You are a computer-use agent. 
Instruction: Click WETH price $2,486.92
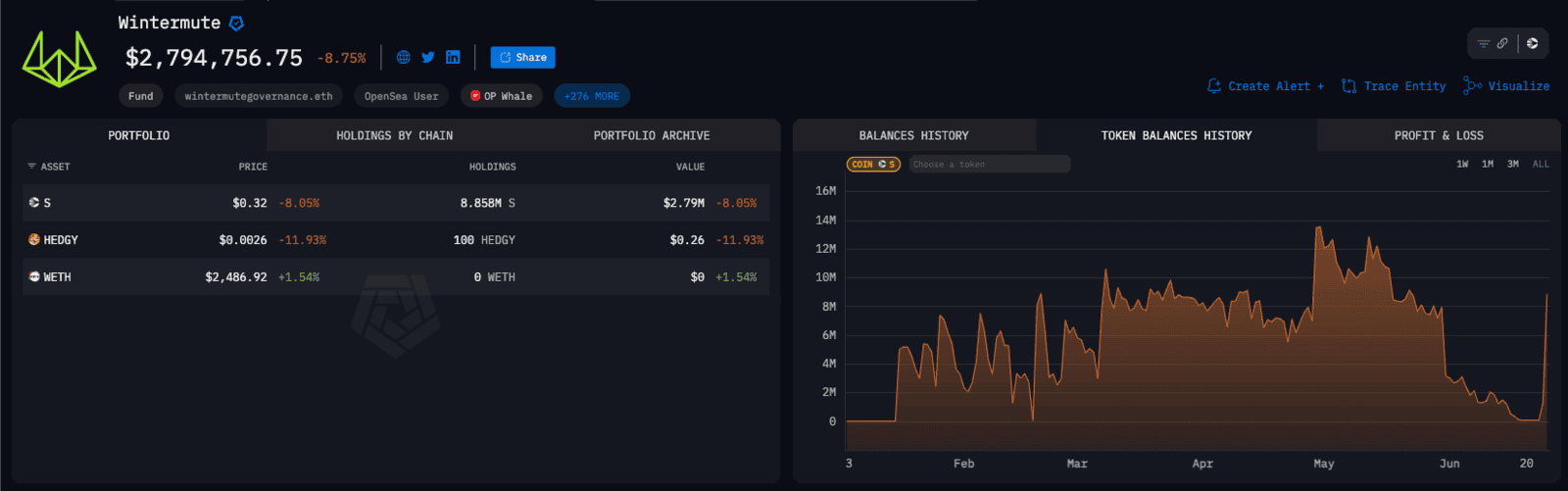pos(236,277)
